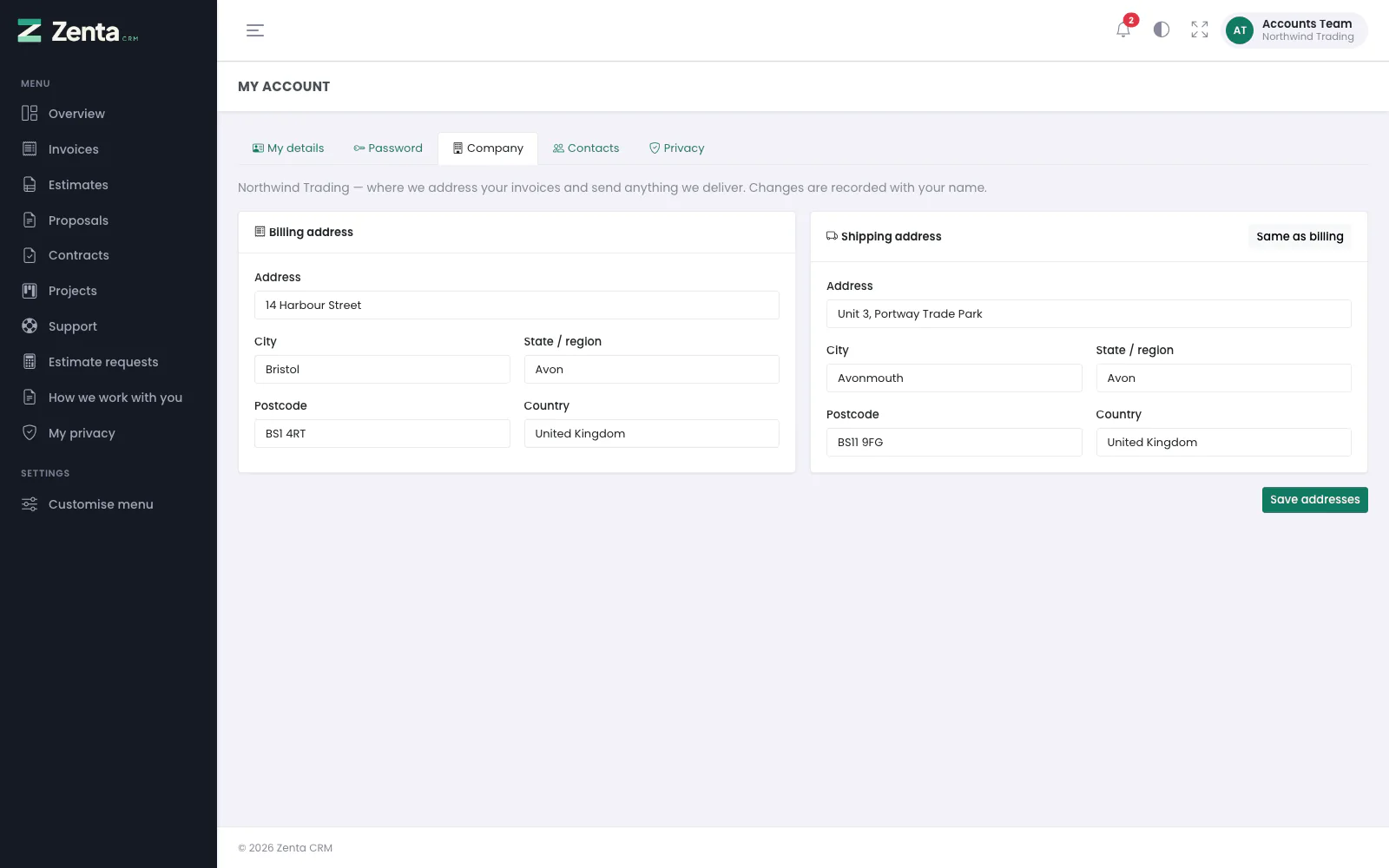Toggle dark mode contrast icon
1389x868 pixels.
pos(1162,30)
